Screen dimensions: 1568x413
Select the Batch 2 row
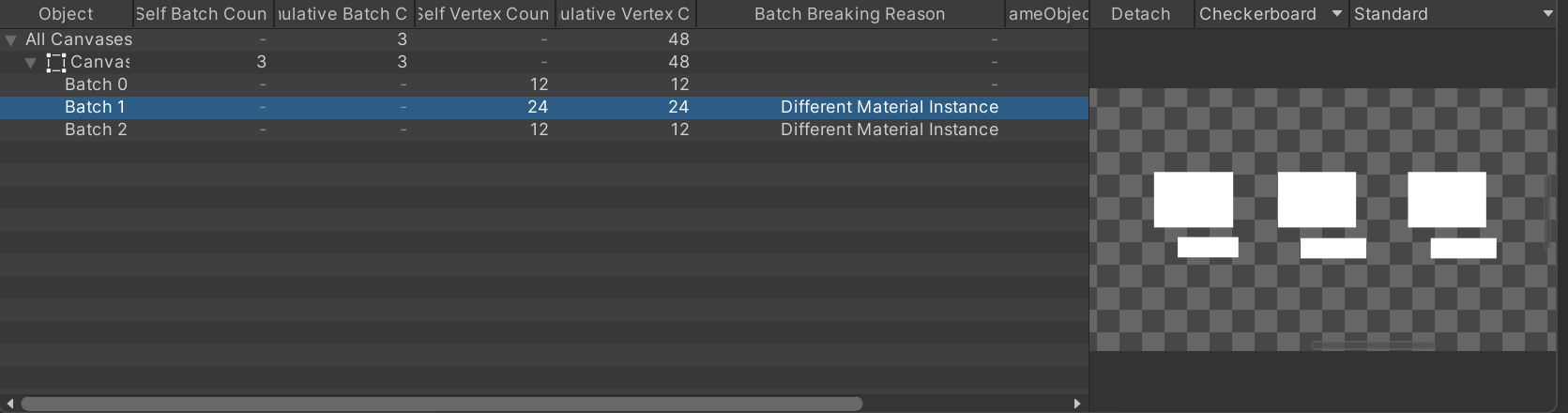[544, 130]
